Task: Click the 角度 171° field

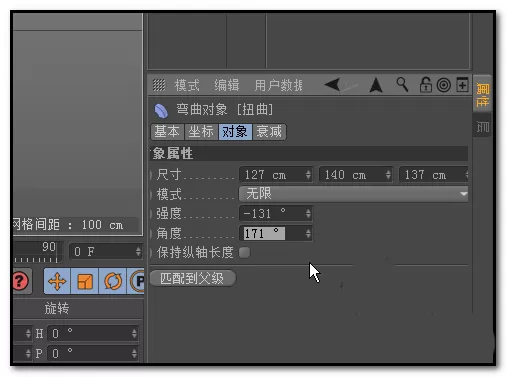Action: (276, 233)
